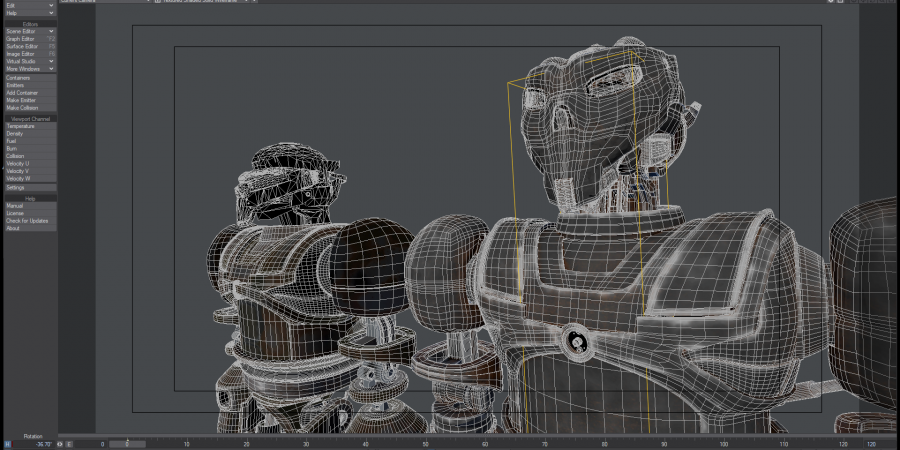The height and width of the screenshot is (450, 900).
Task: Expand the More Windows dropdown
Action: [x=30, y=69]
